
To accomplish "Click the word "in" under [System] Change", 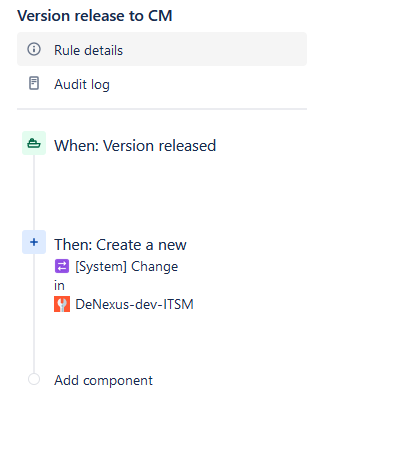I will pos(59,286).
